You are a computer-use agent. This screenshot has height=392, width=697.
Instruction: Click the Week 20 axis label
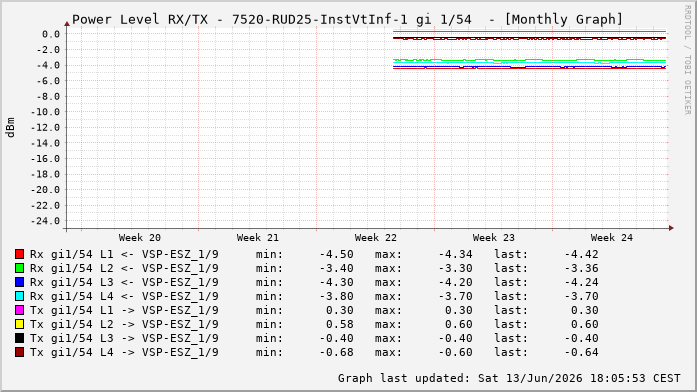(140, 238)
